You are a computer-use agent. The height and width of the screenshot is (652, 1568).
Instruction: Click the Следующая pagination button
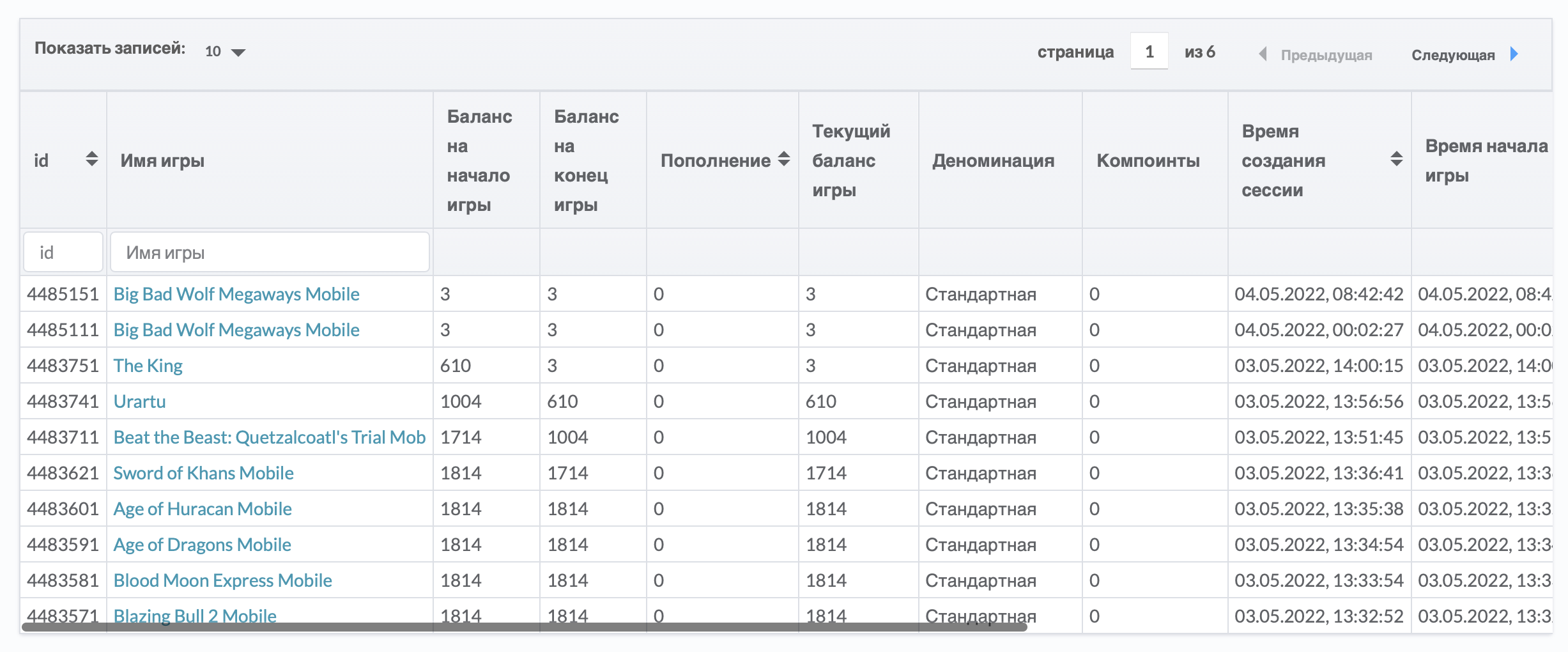1452,56
